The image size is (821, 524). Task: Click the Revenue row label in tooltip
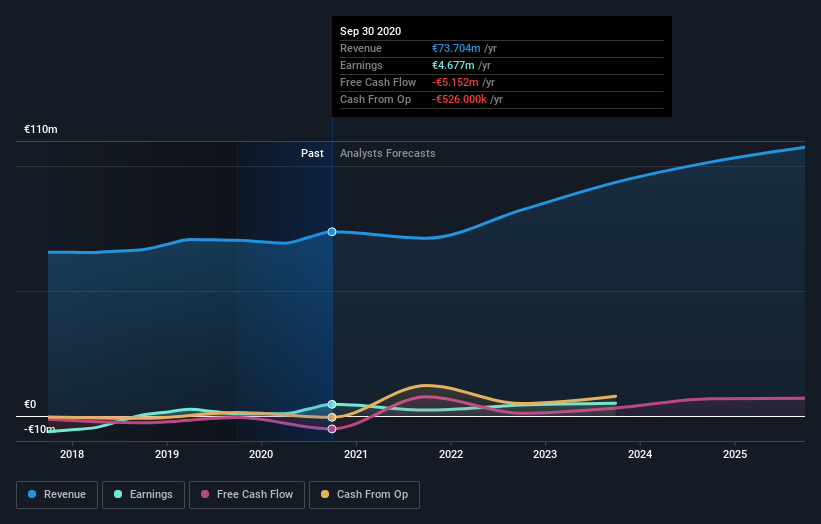coord(361,48)
